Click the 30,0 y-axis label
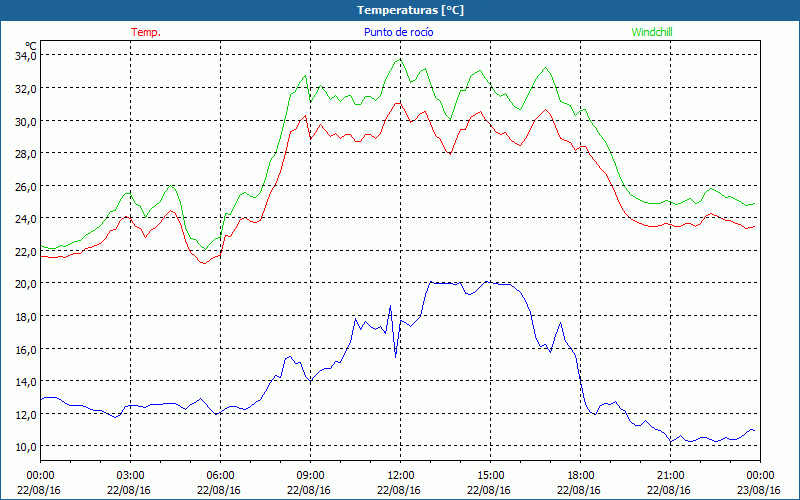The width and height of the screenshot is (800, 500). 26,121
